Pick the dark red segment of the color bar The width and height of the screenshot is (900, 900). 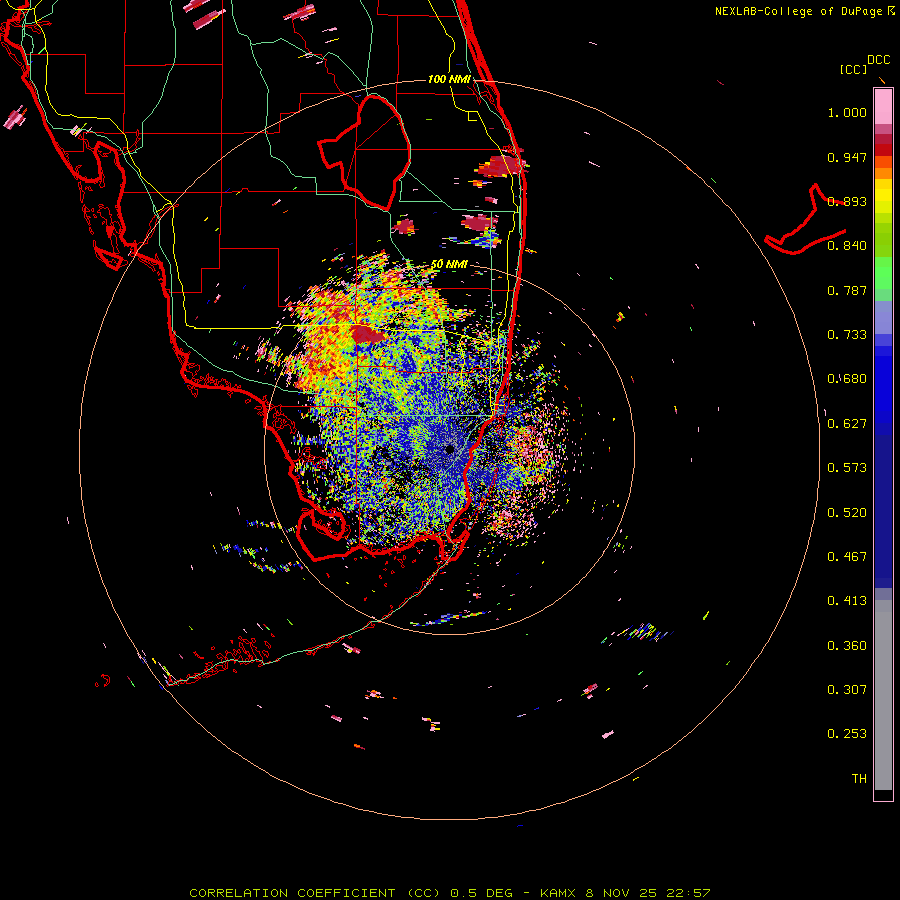point(883,150)
